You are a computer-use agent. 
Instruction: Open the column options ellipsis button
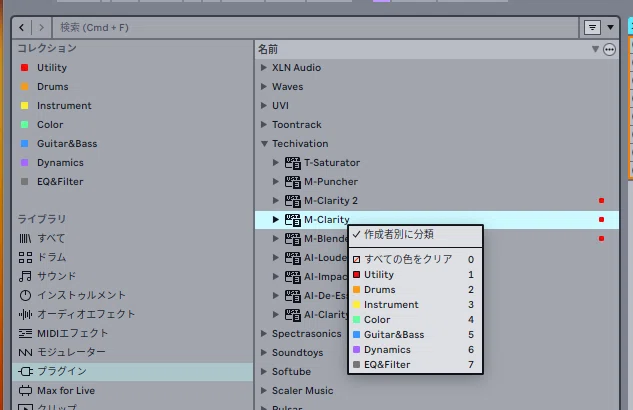609,50
